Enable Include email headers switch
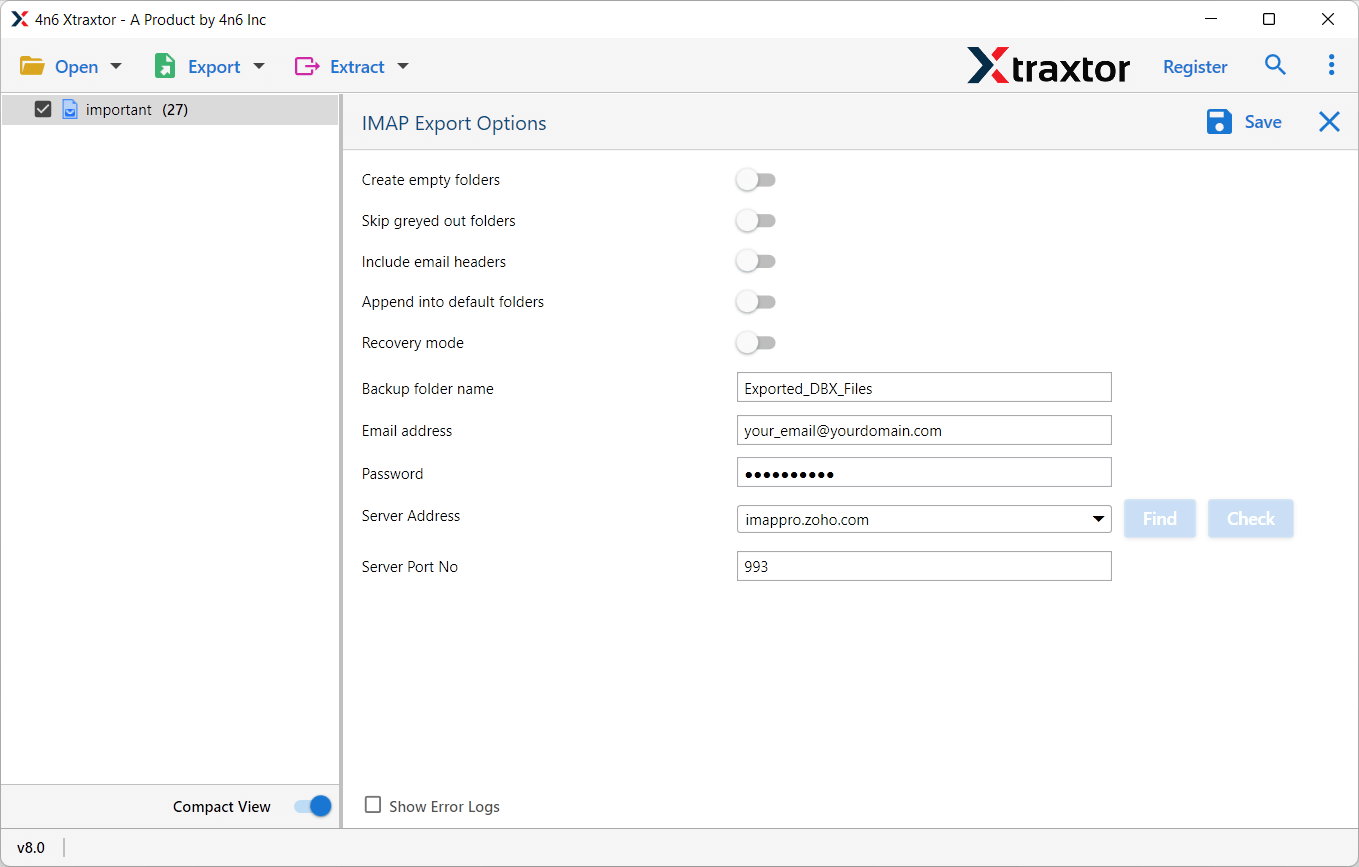The width and height of the screenshot is (1359, 867). pyautogui.click(x=756, y=261)
